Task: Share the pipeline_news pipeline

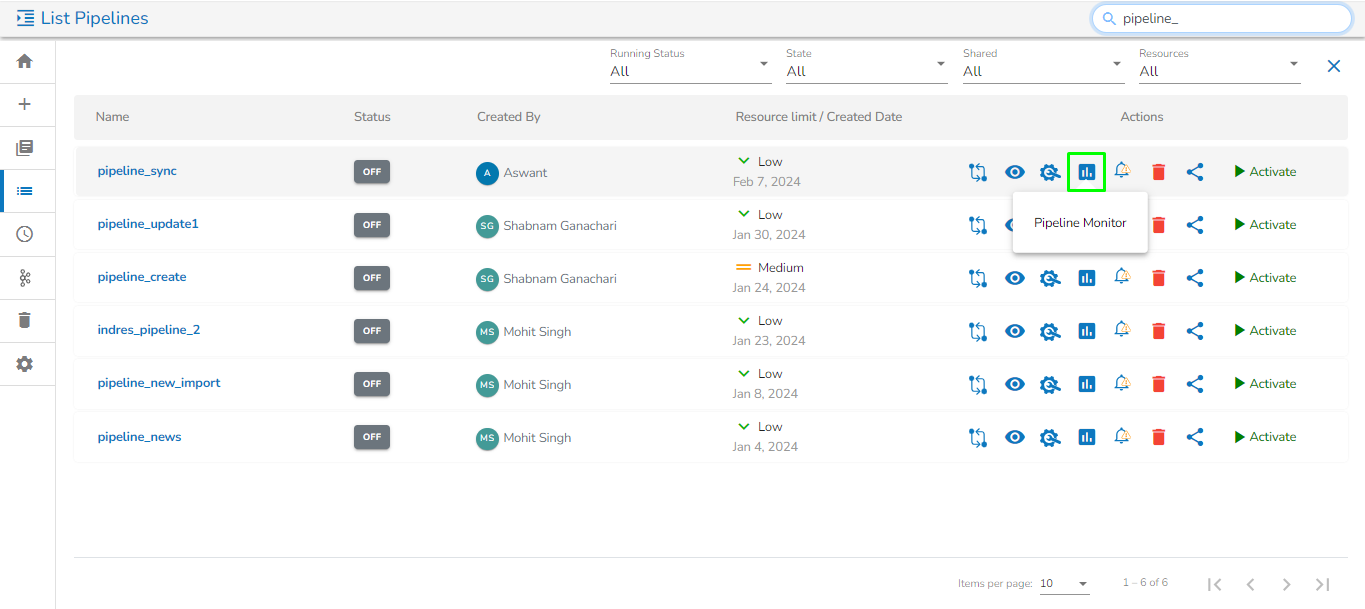Action: (x=1194, y=437)
